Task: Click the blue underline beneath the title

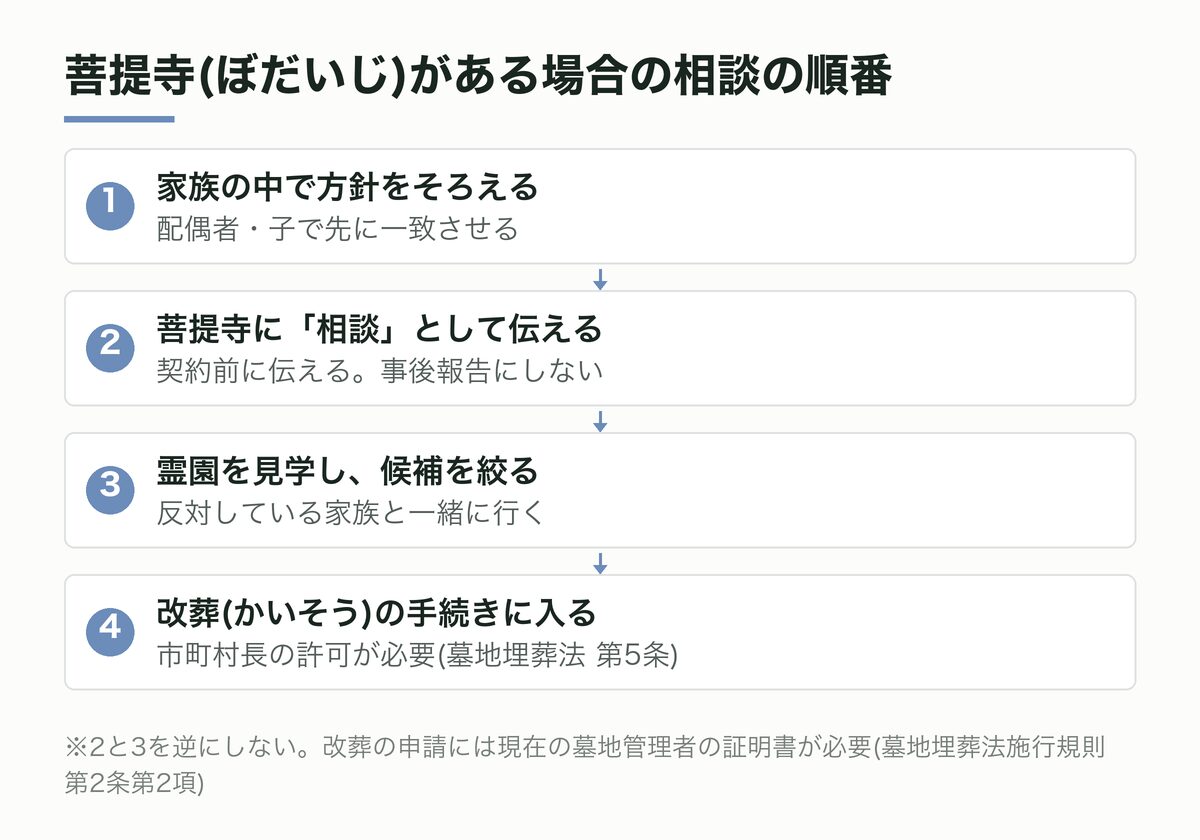Action: [x=119, y=119]
